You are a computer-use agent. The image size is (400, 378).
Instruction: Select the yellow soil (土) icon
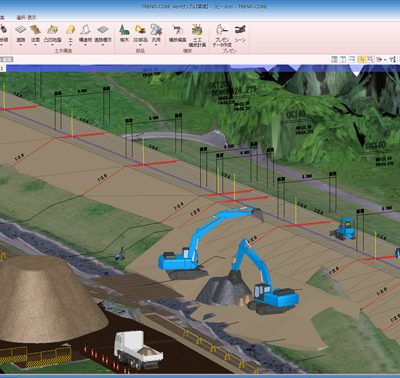coord(70,29)
